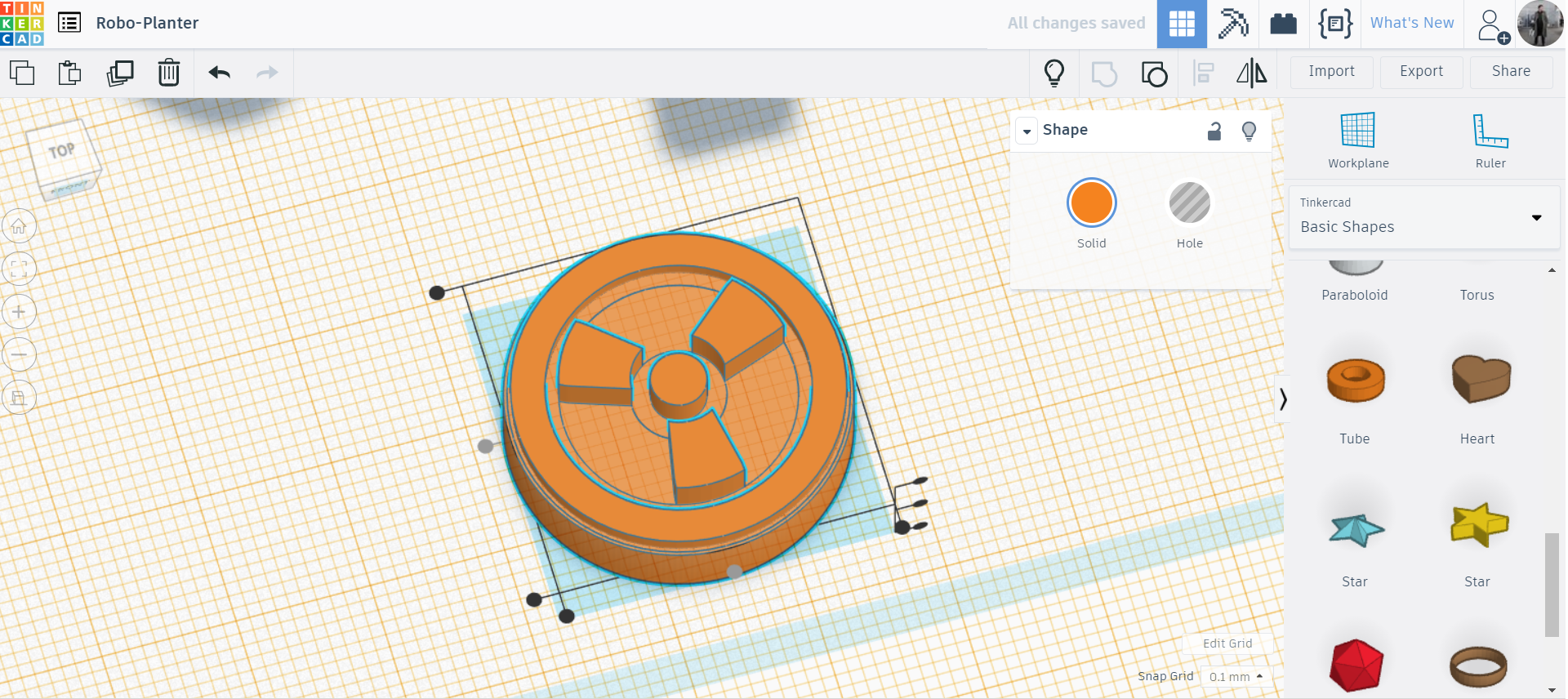Screen dimensions: 1568x699
Task: Open the design list menu icon
Action: [69, 23]
